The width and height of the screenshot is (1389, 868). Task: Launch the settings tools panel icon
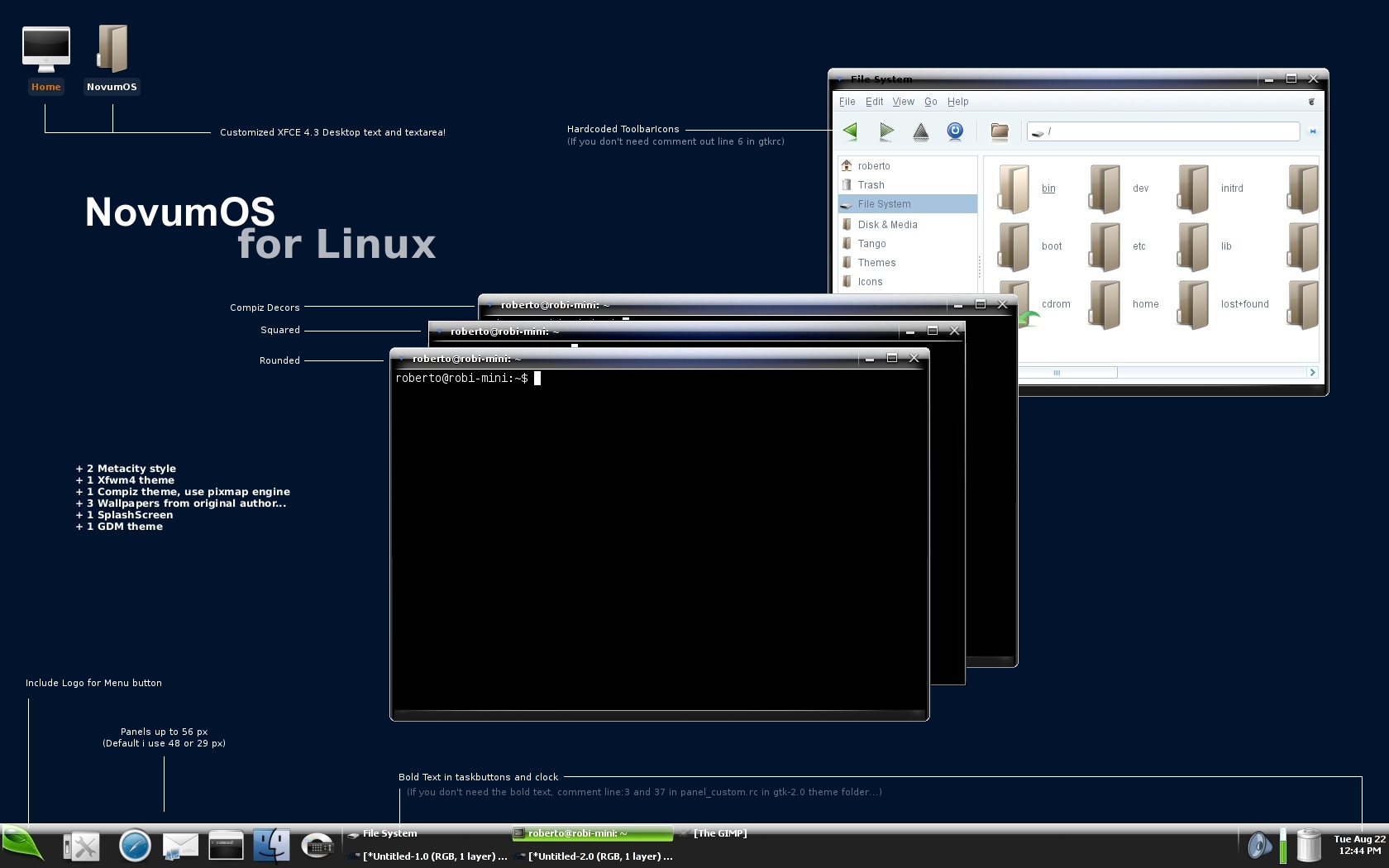[x=82, y=847]
